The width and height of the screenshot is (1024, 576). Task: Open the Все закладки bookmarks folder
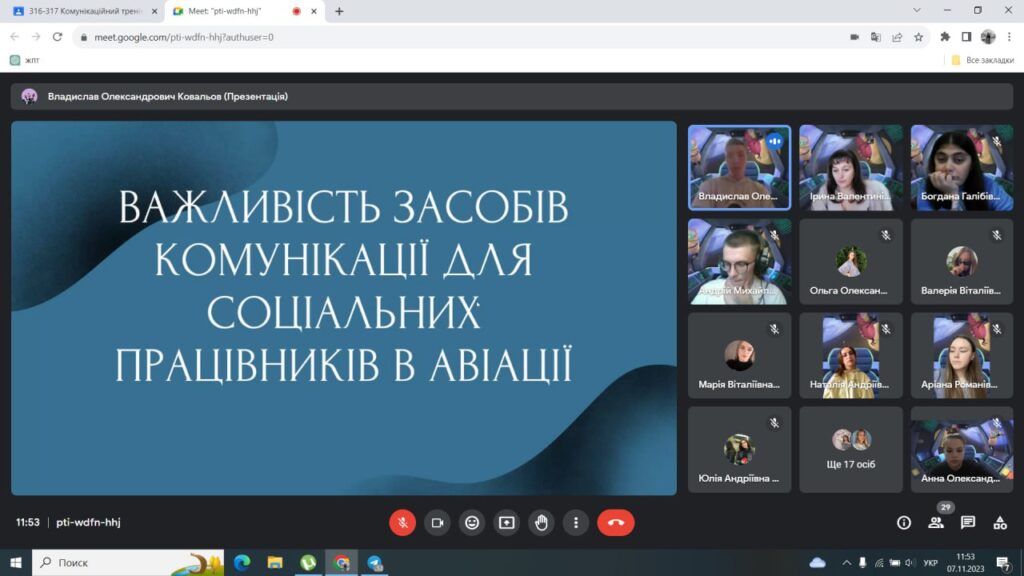[x=983, y=60]
